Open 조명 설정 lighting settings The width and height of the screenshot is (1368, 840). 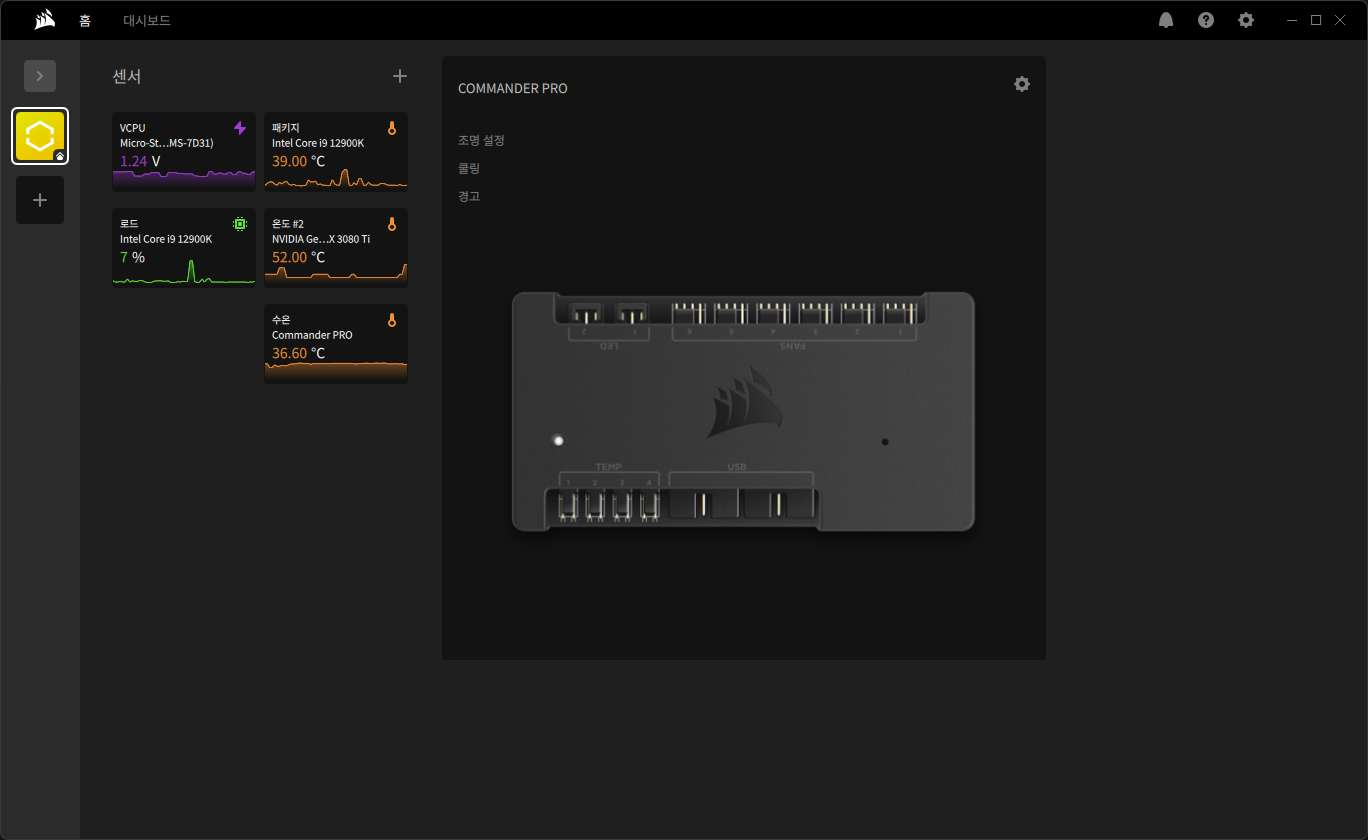coord(481,140)
